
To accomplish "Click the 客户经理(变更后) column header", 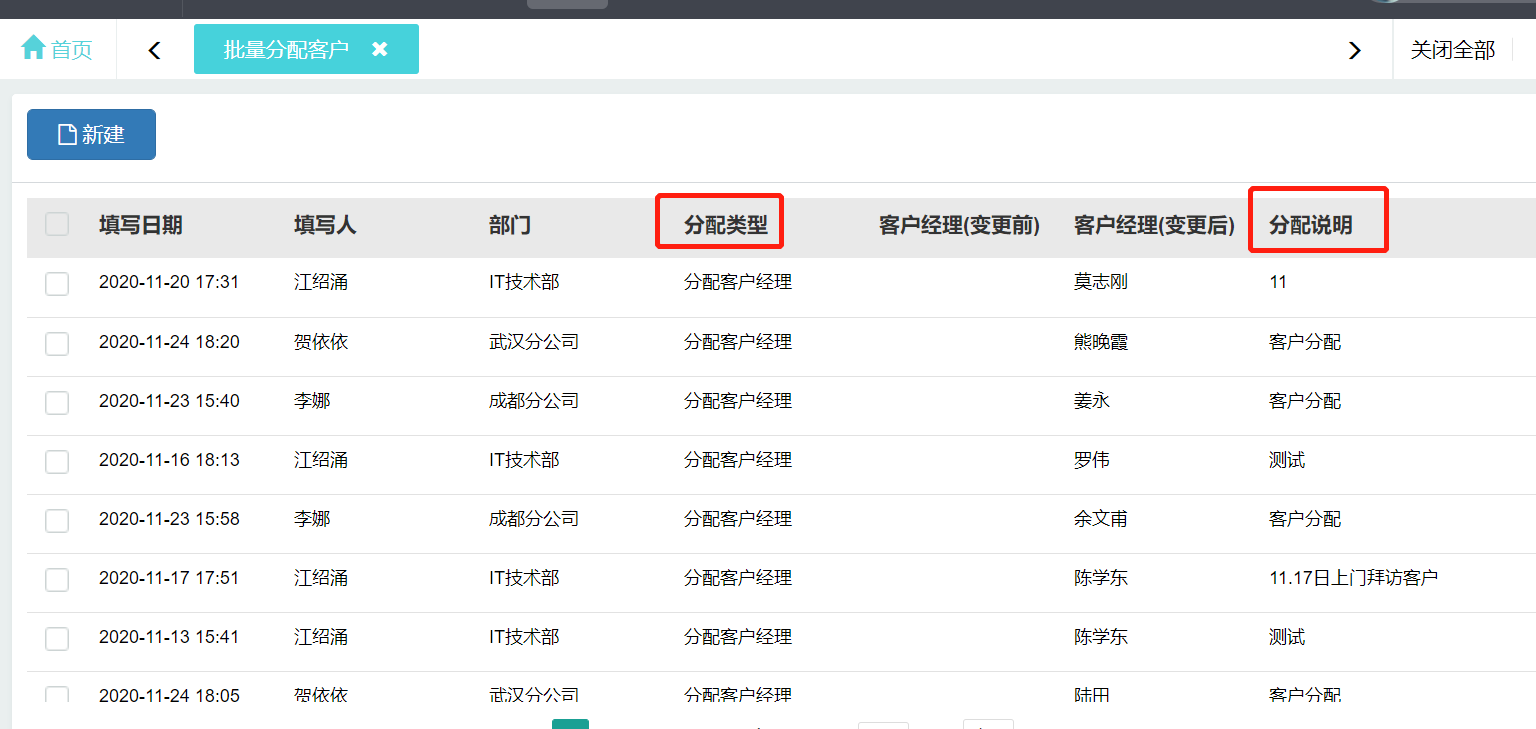I will pos(1154,225).
